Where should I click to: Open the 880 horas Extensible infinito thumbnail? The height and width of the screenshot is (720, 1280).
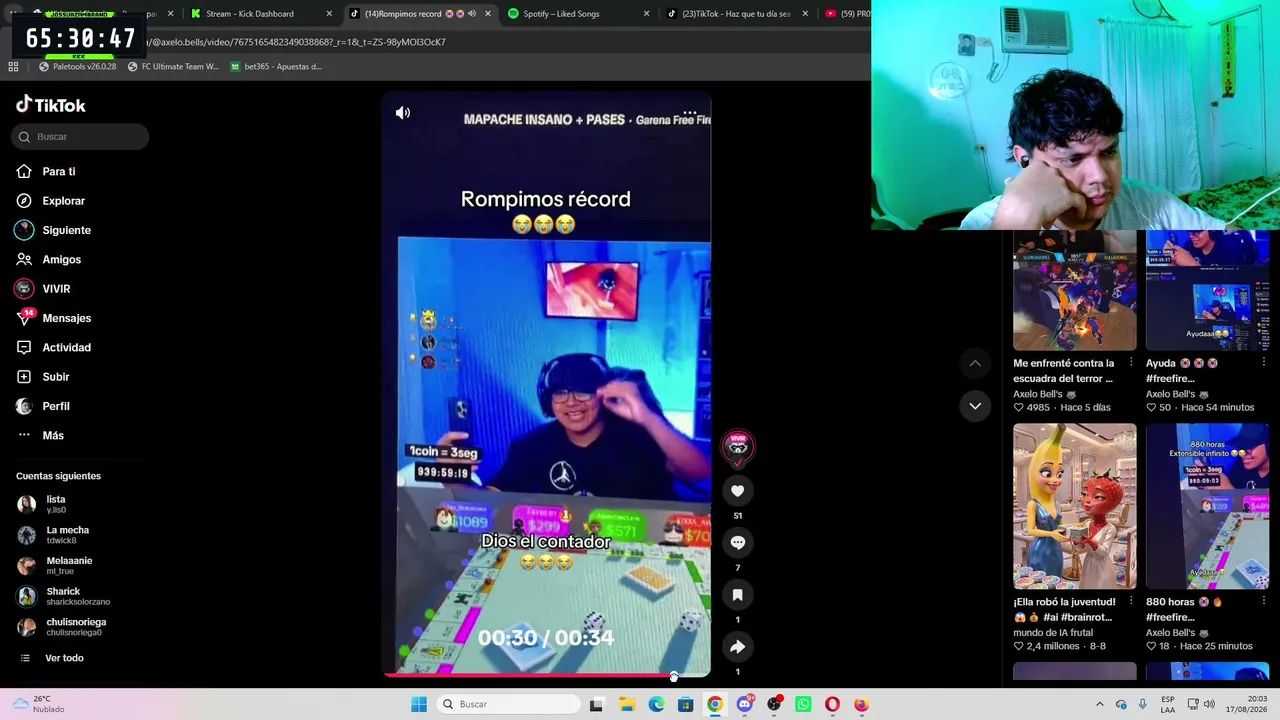1207,506
